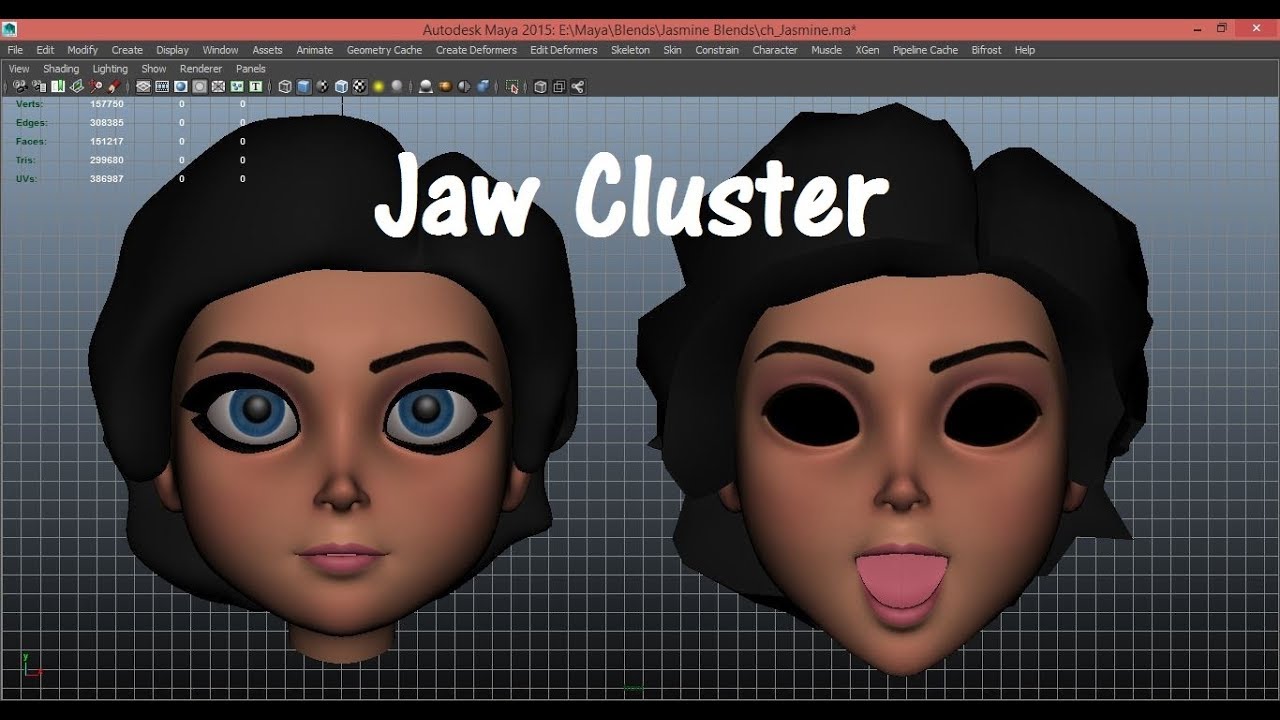Viewport: 1280px width, 720px height.
Task: Toggle the 2D Pan/Zoom icon
Action: (96, 87)
